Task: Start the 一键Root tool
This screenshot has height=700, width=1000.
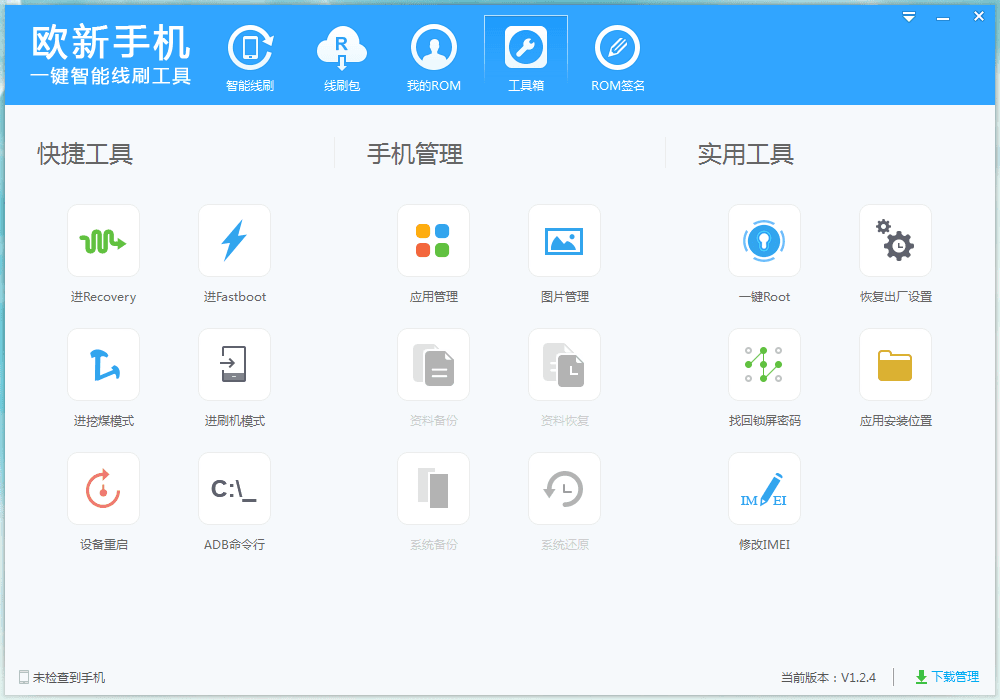Action: [x=764, y=241]
